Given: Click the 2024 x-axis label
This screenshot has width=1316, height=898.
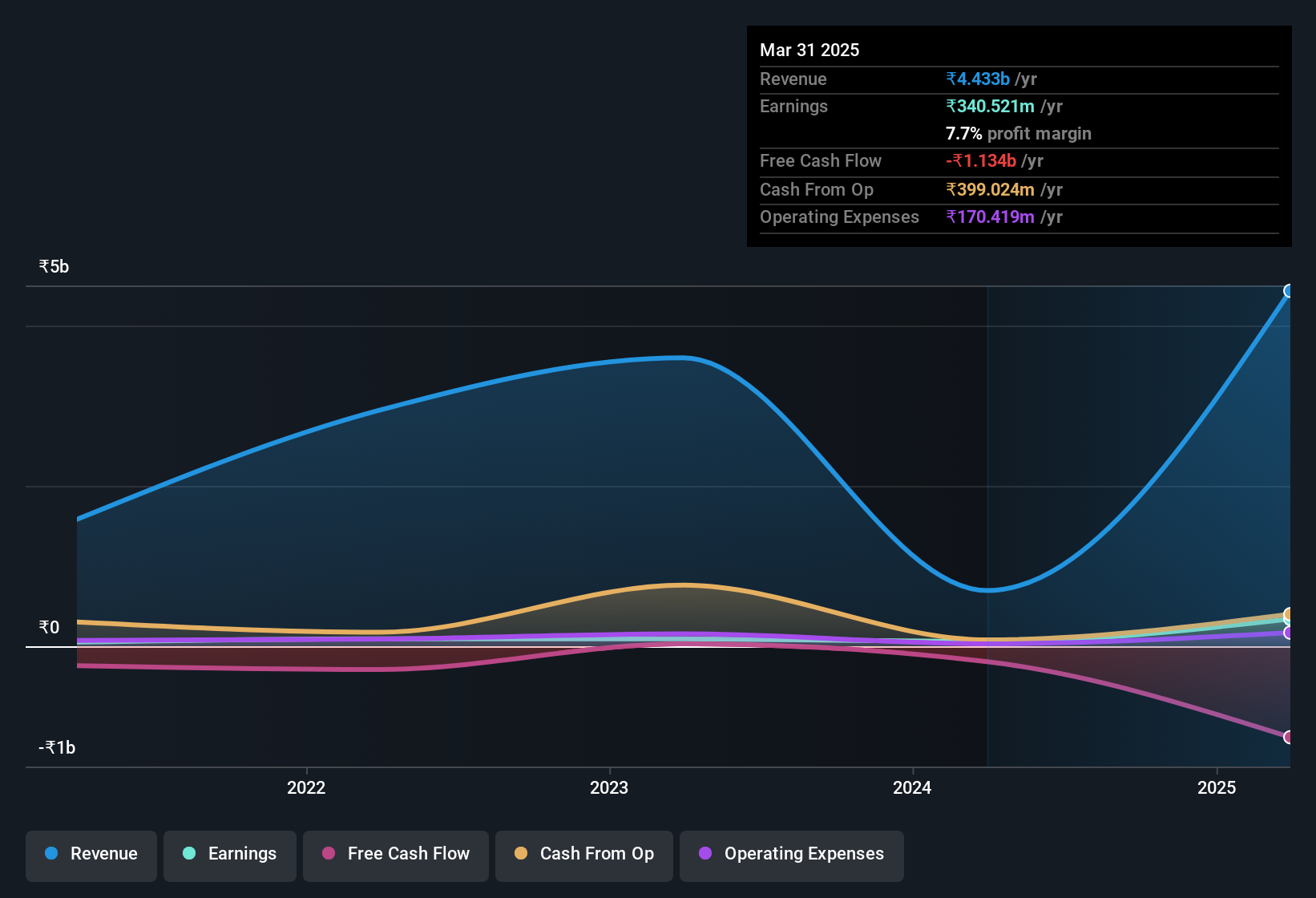Looking at the screenshot, I should (912, 787).
